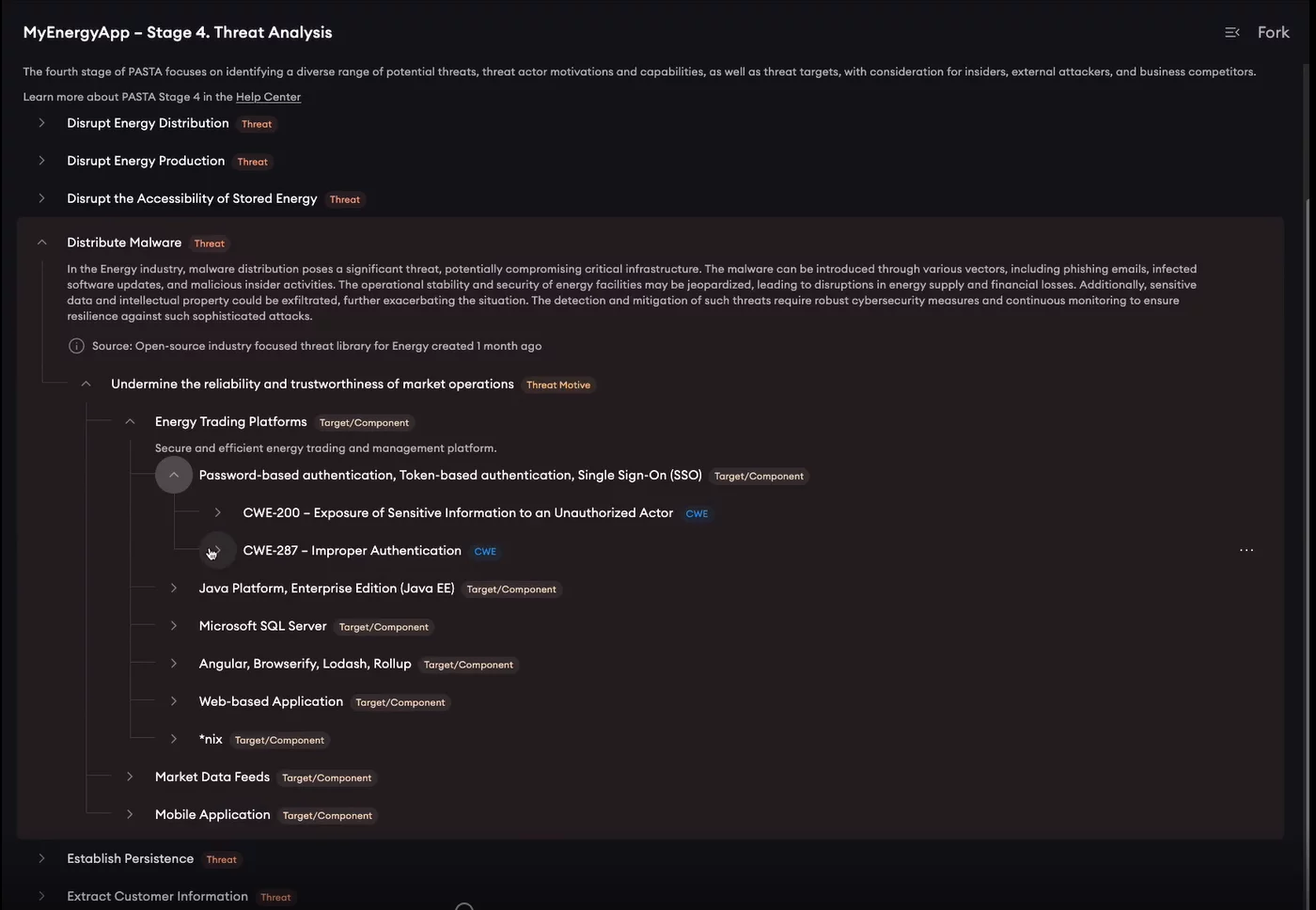The image size is (1316, 910).
Task: Expand the Disrupt Energy Production threat
Action: click(41, 161)
